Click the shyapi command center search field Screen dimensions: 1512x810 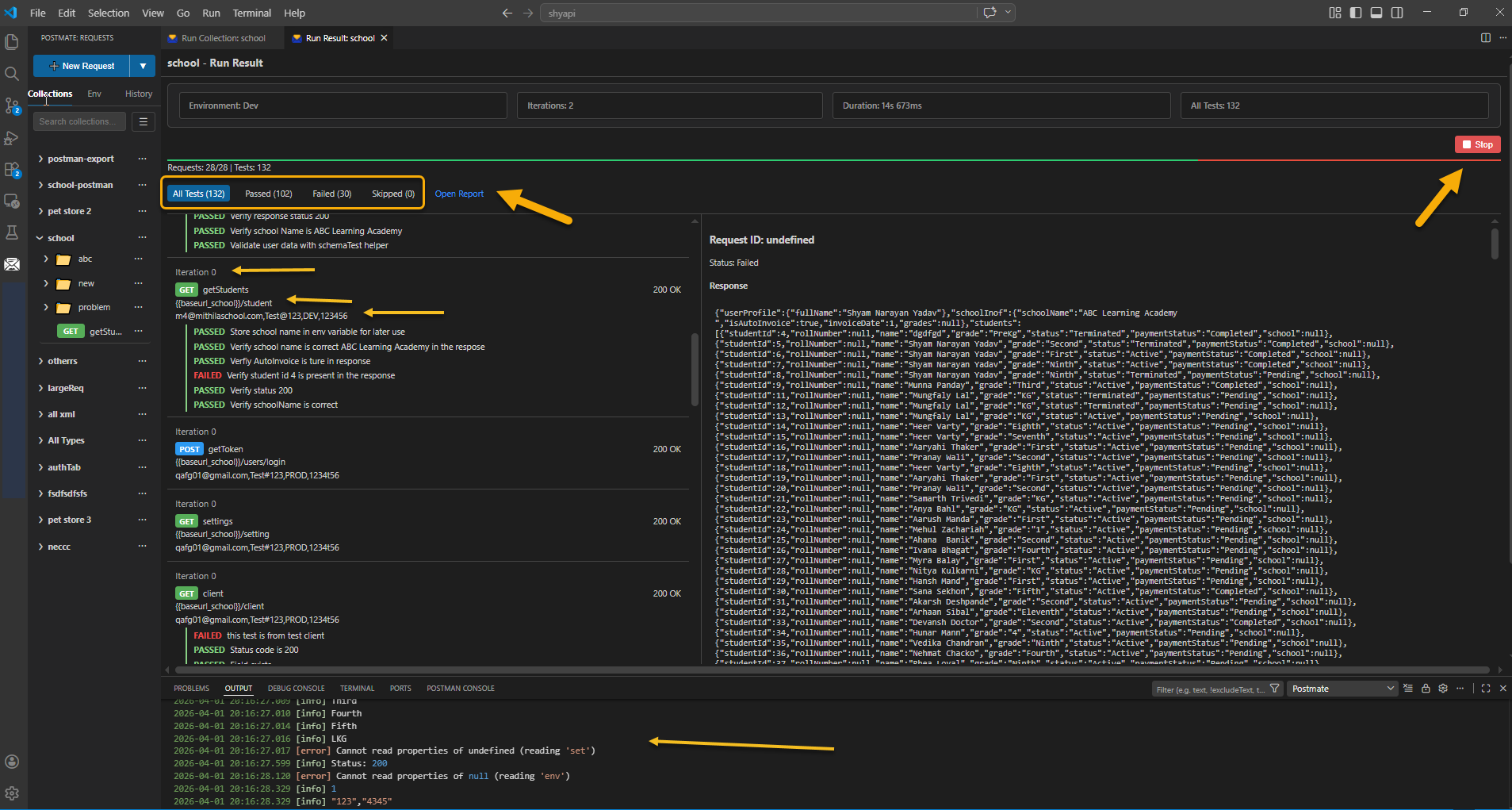(x=760, y=12)
